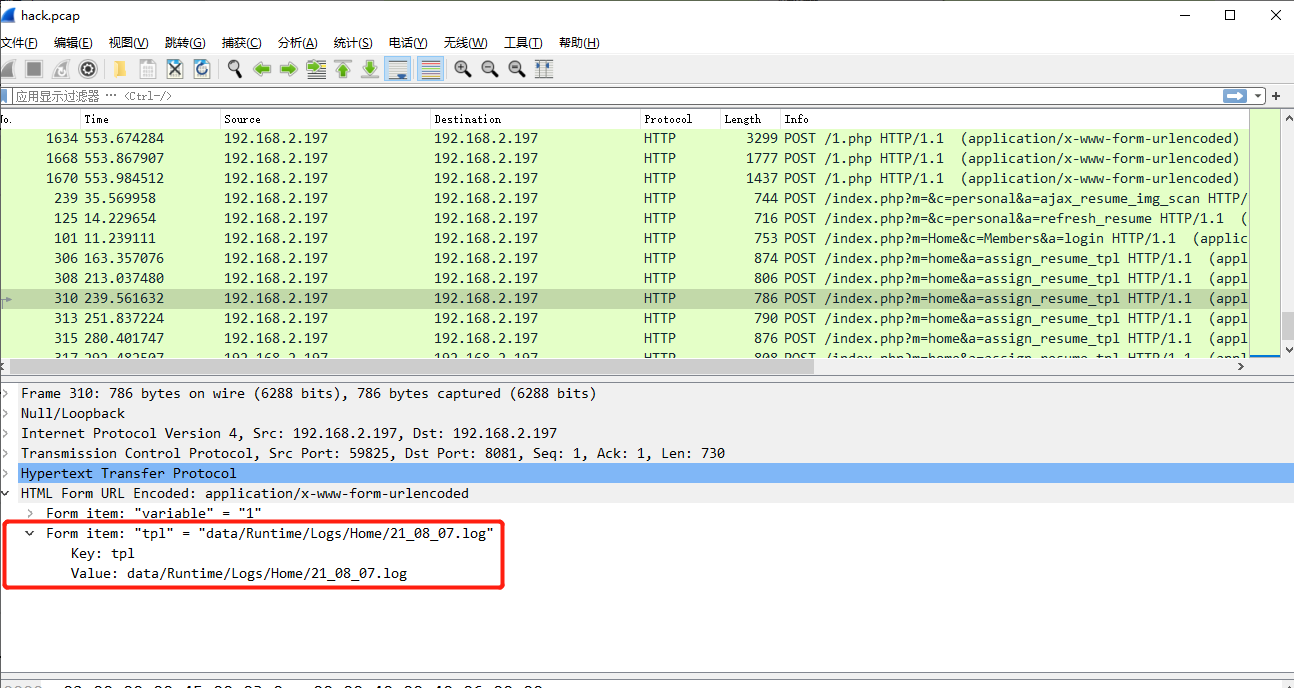Select packet 125 refresh_resume row
The image size is (1294, 688).
pos(625,218)
